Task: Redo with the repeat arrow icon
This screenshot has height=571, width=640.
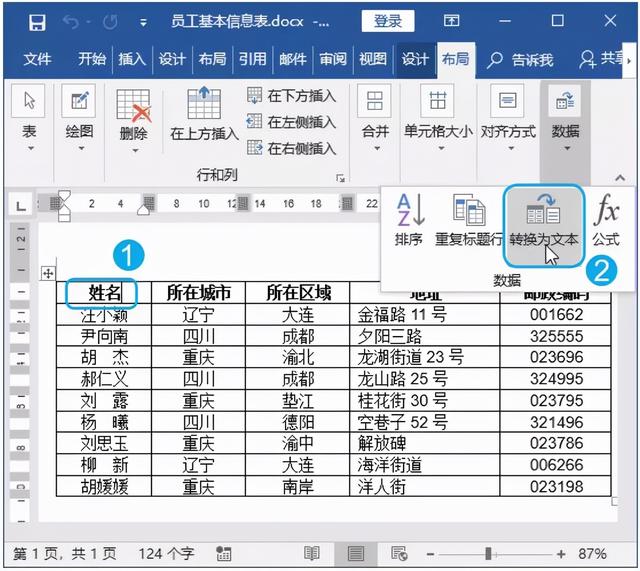Action: click(110, 22)
